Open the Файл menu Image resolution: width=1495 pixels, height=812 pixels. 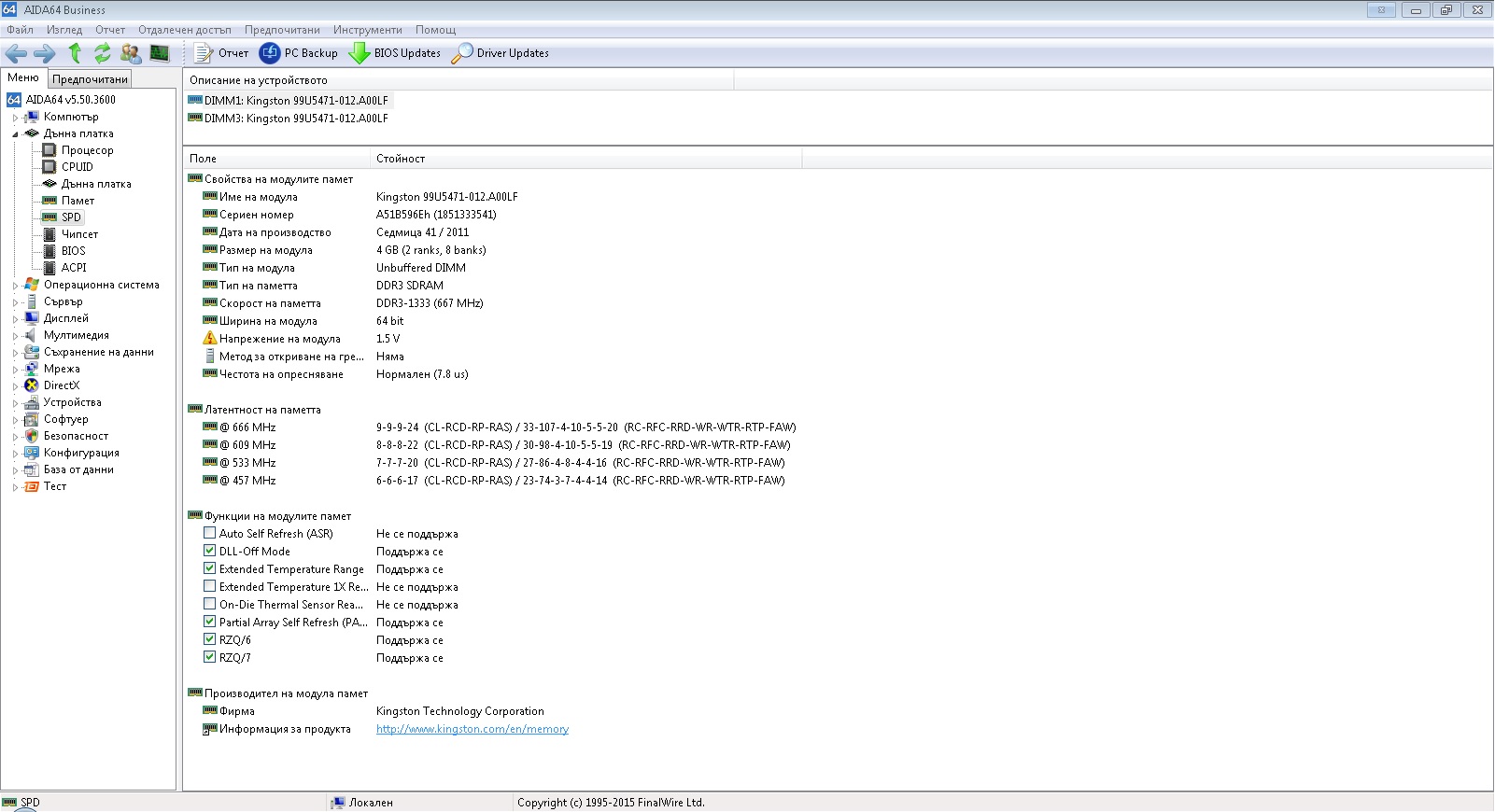[20, 30]
